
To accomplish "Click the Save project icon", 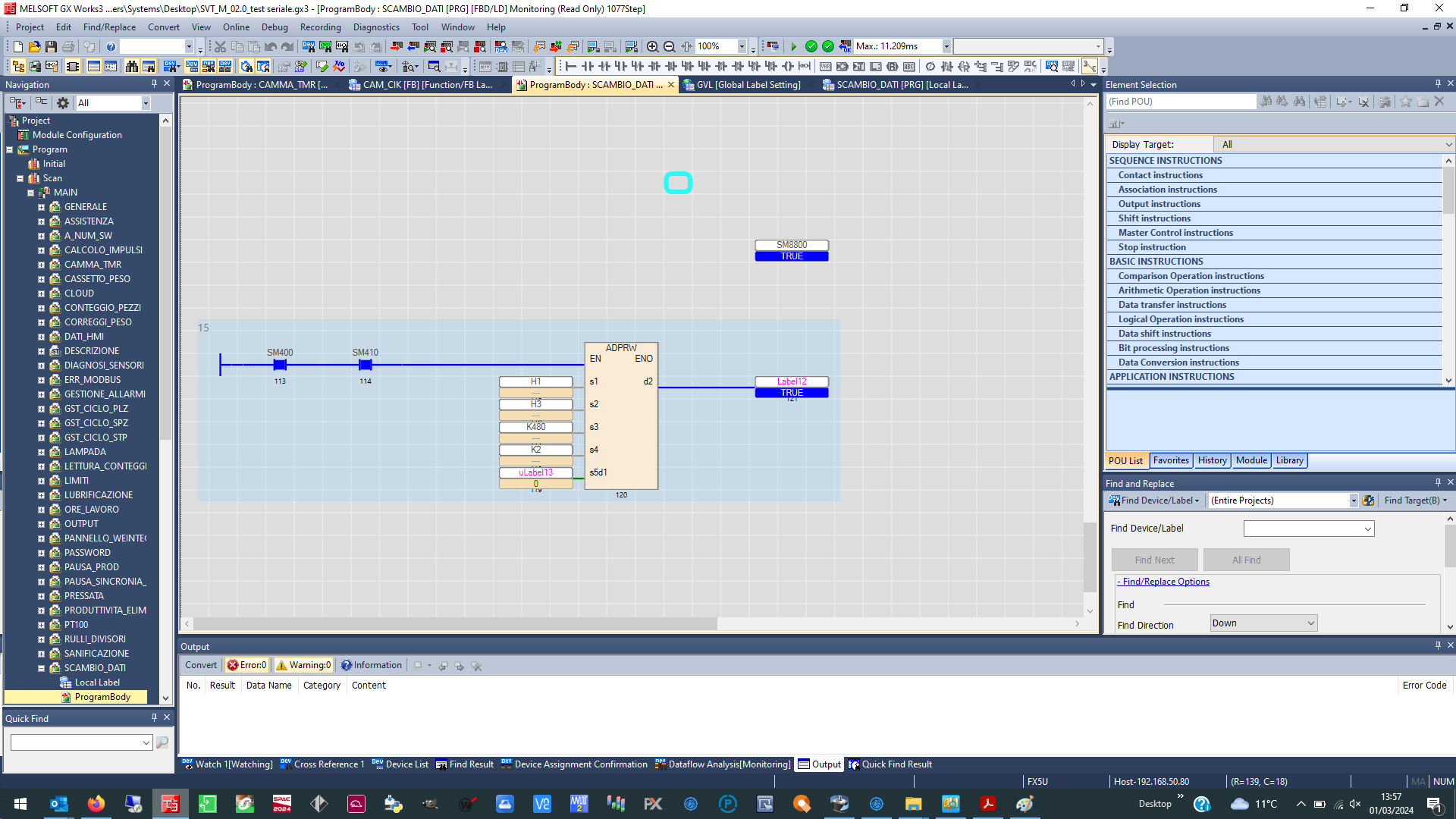I will pos(51,47).
